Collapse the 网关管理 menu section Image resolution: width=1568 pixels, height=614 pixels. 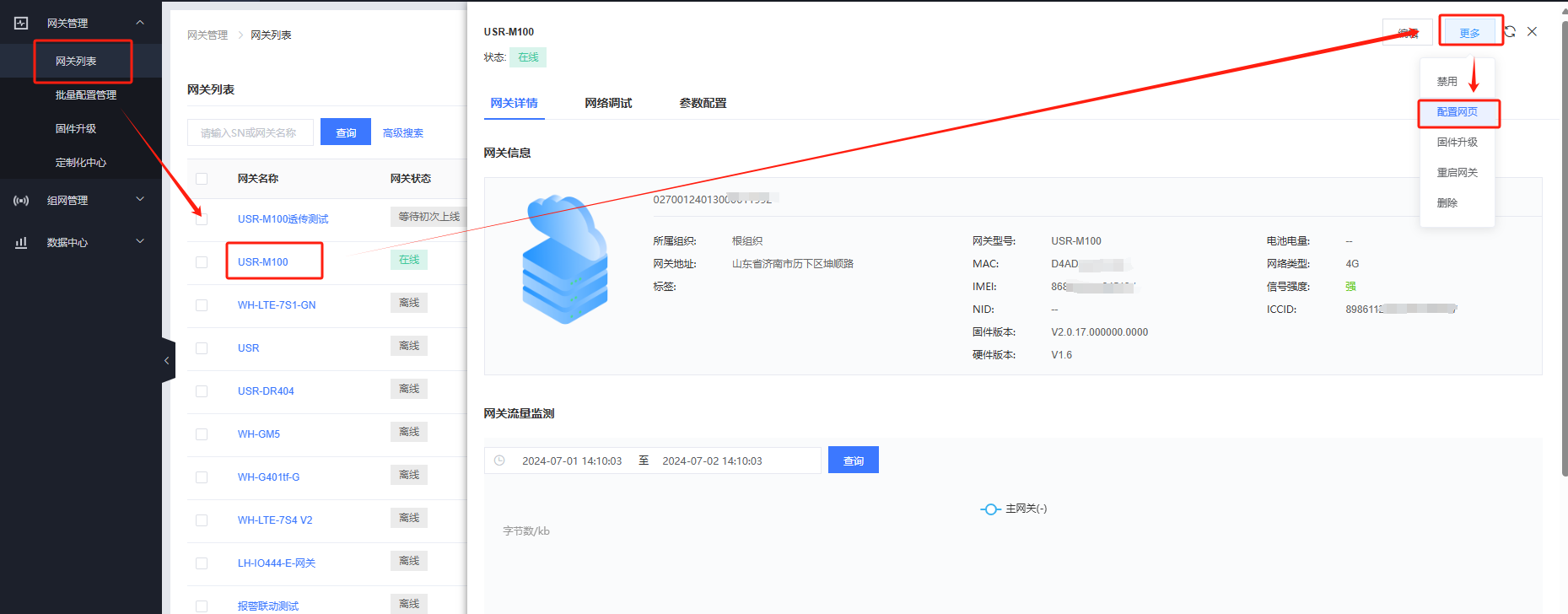click(x=140, y=23)
